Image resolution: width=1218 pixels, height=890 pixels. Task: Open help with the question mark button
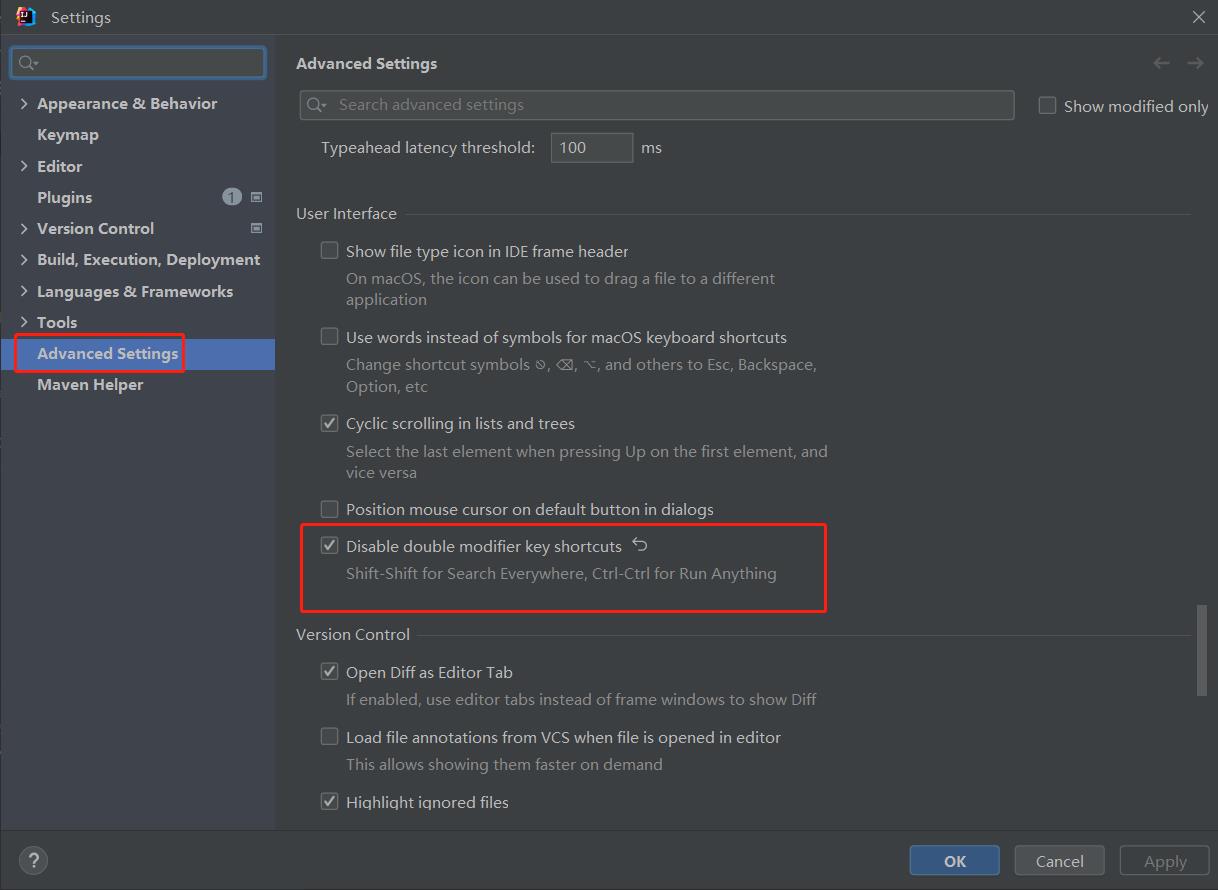[x=33, y=860]
